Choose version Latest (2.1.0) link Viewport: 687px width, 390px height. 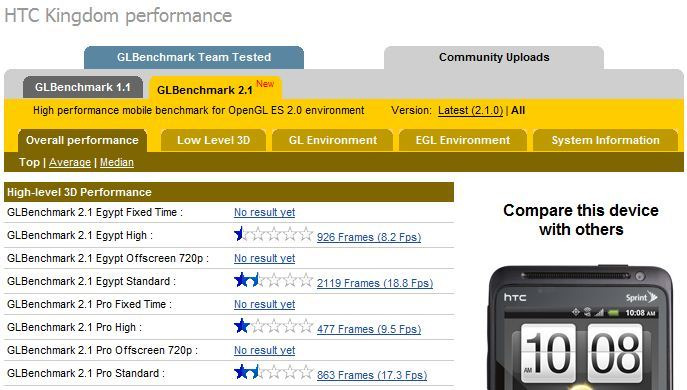(x=471, y=110)
